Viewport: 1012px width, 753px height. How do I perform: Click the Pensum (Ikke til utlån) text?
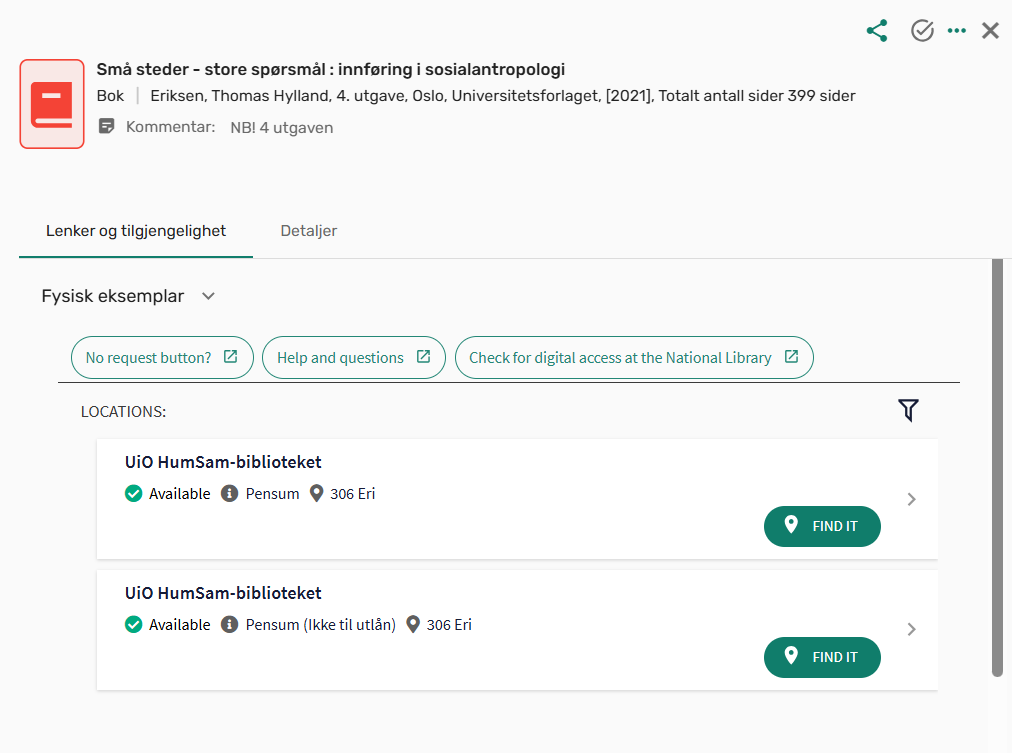point(320,625)
